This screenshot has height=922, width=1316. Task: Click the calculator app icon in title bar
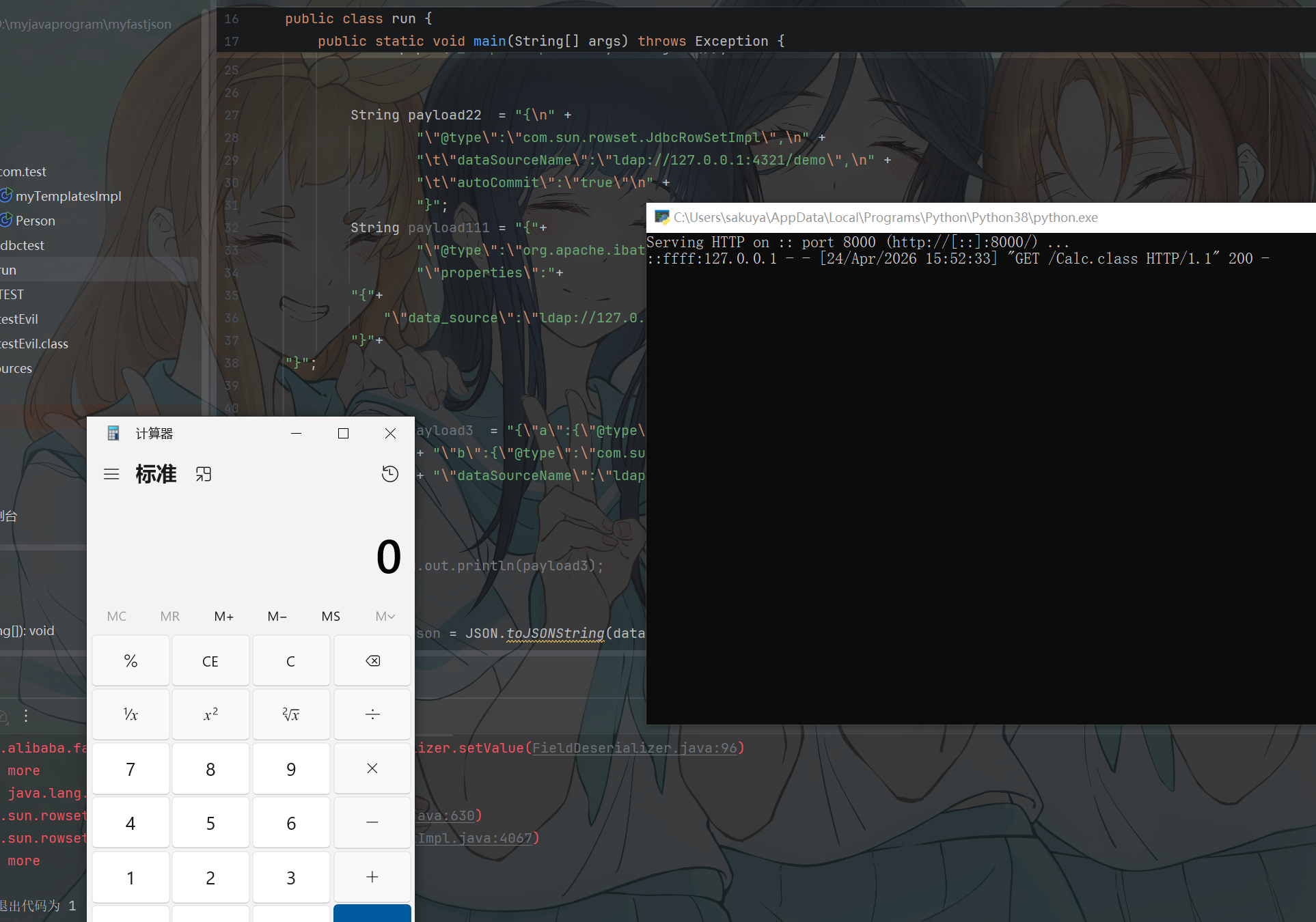(x=113, y=433)
